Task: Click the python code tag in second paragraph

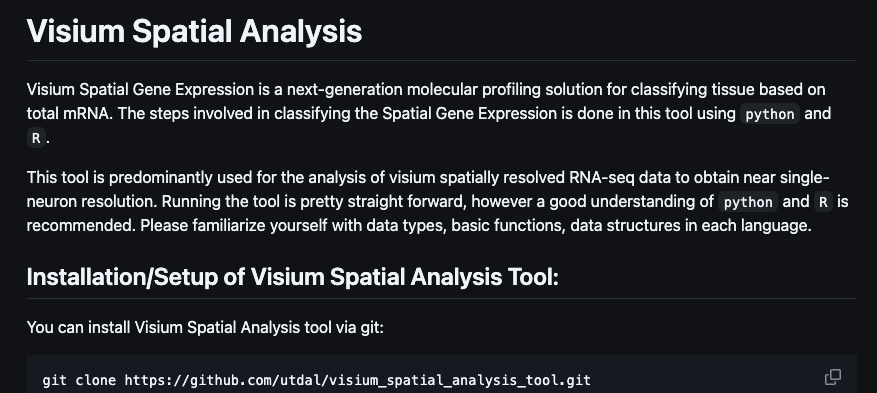Action: (x=748, y=202)
